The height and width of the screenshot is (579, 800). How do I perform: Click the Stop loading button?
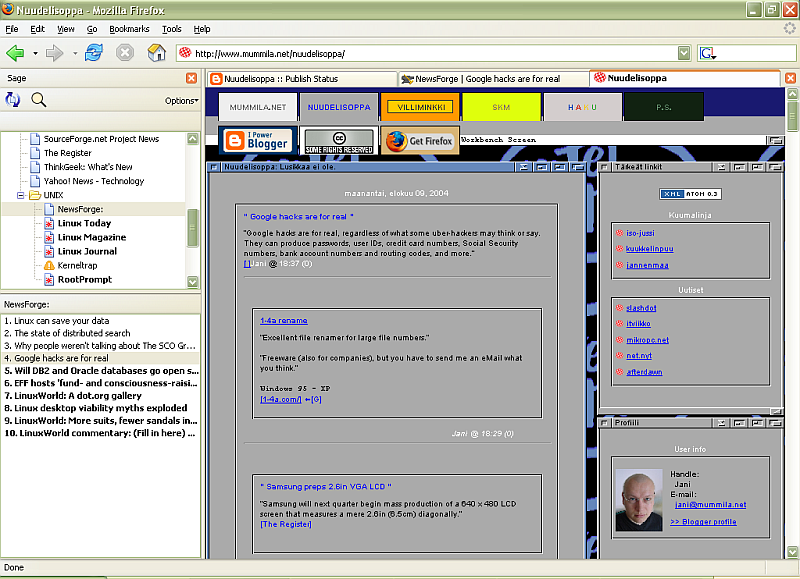click(x=125, y=53)
